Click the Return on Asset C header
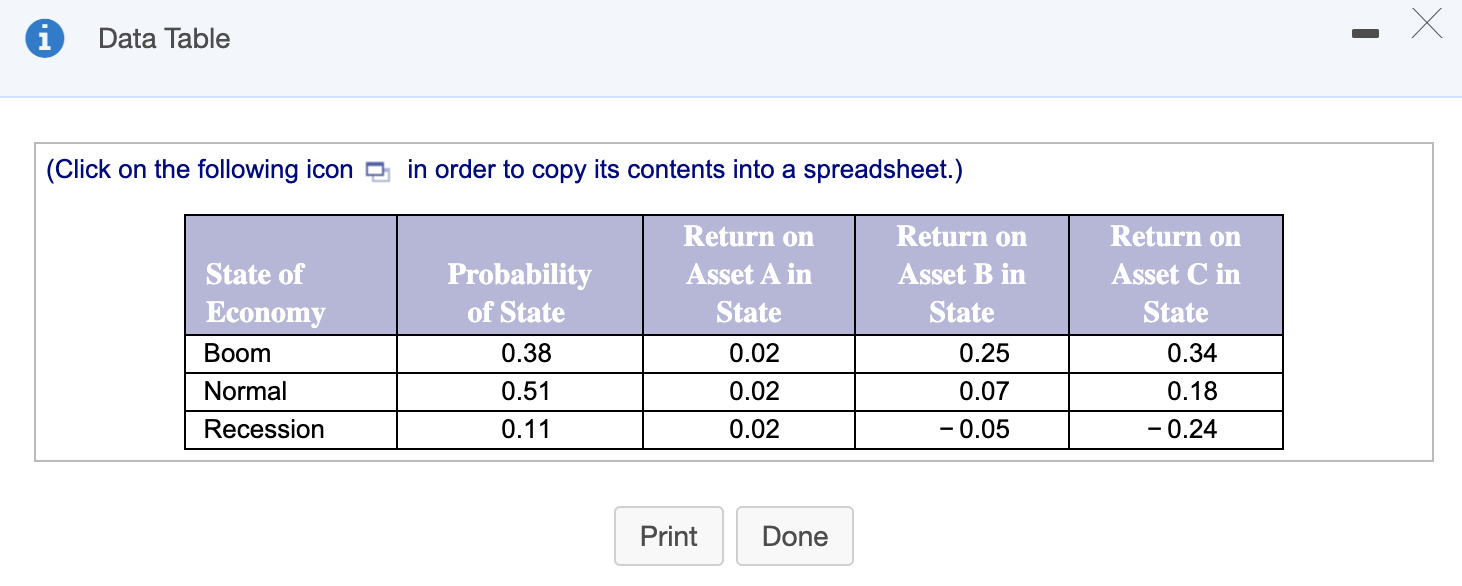This screenshot has width=1462, height=586. pos(1176,274)
